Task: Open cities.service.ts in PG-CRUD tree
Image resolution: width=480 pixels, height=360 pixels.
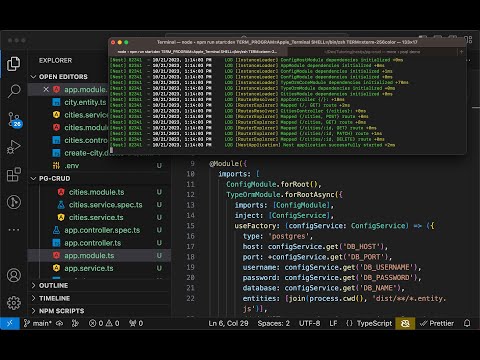Action: (96, 217)
